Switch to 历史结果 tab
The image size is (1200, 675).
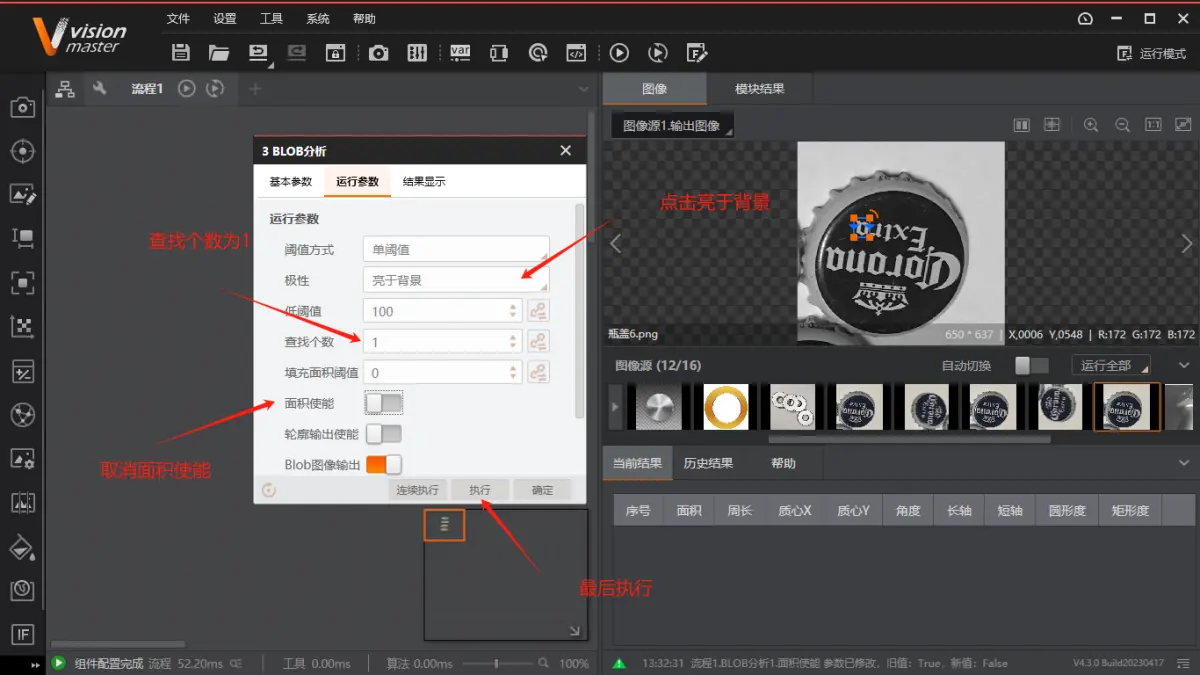pyautogui.click(x=708, y=463)
